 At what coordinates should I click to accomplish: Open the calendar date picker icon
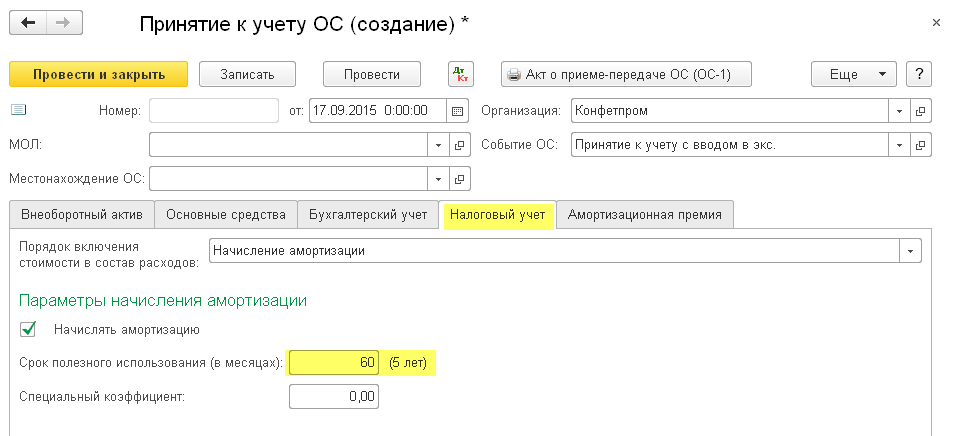(457, 110)
